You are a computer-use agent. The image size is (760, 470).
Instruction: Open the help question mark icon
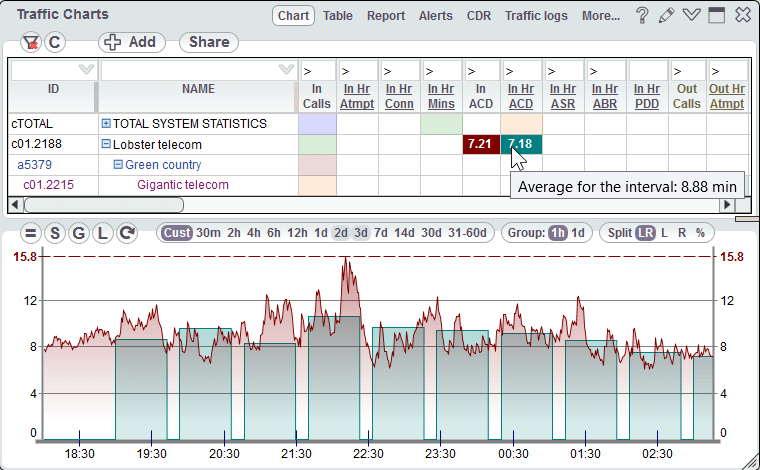pos(643,16)
